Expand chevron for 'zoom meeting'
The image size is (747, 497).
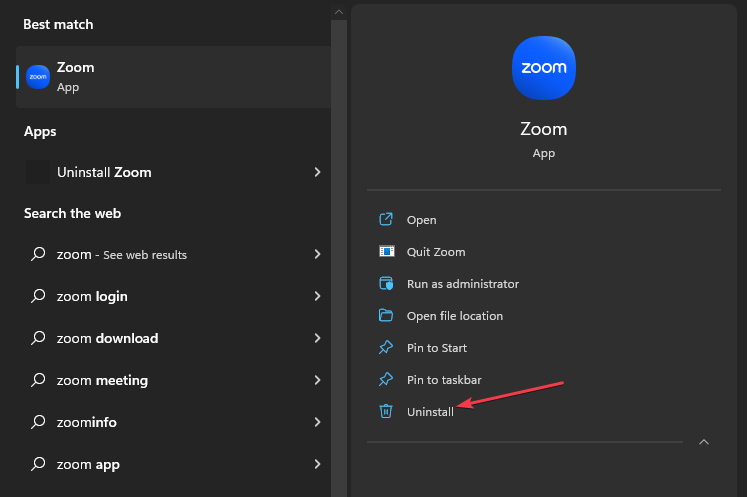(x=317, y=380)
